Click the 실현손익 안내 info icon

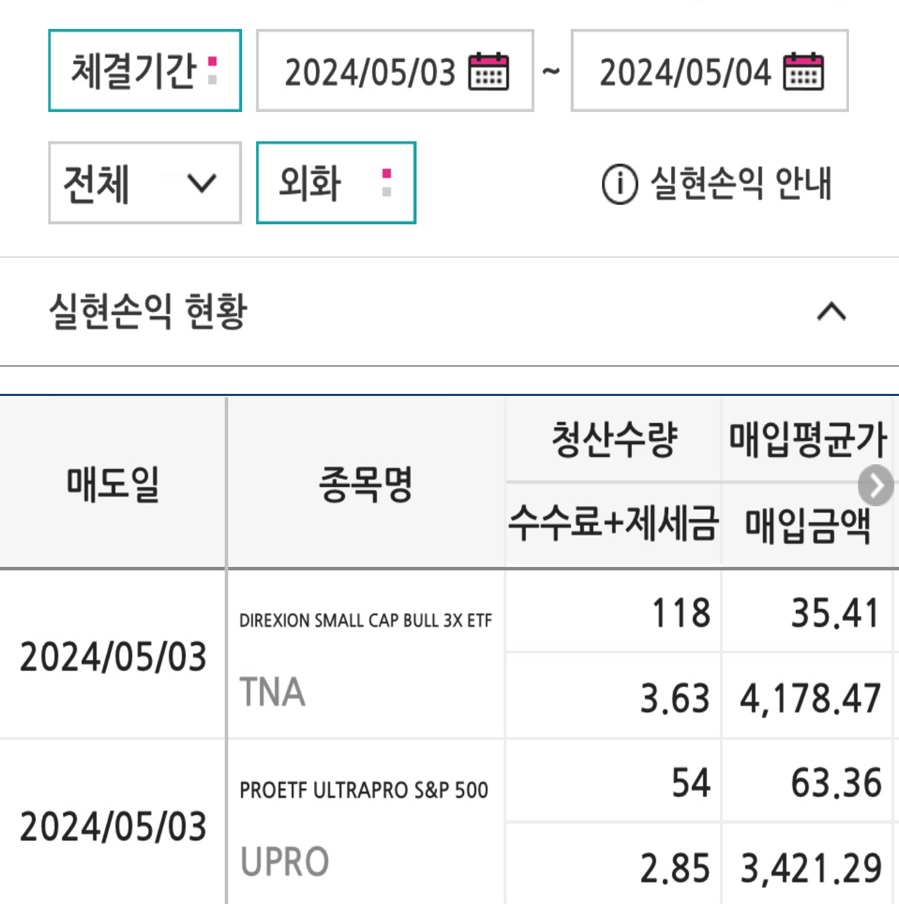619,184
